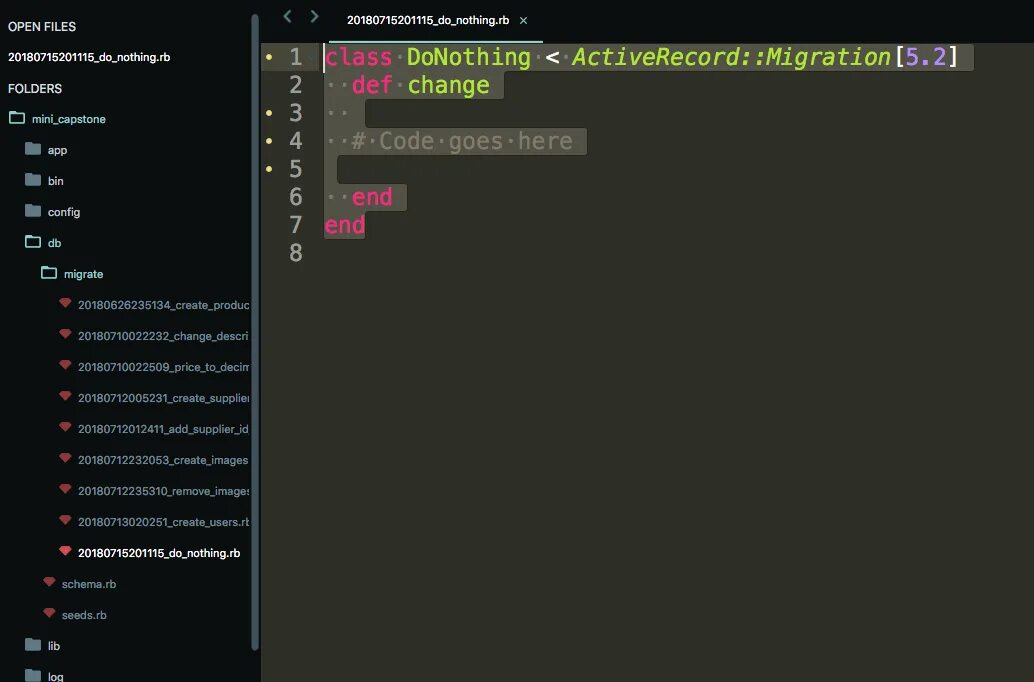Click ActiveRecord::Migration in line 1
The width and height of the screenshot is (1034, 682).
[x=731, y=57]
